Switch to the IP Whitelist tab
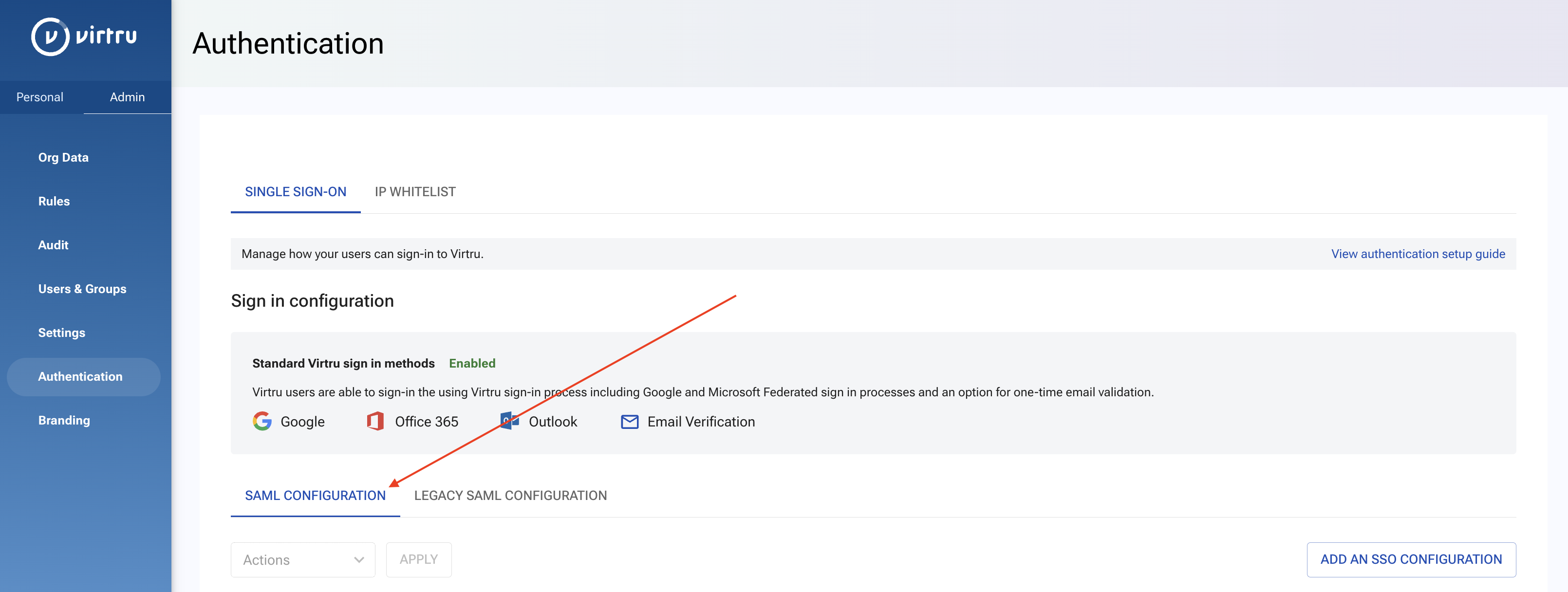Image resolution: width=1568 pixels, height=592 pixels. point(415,192)
